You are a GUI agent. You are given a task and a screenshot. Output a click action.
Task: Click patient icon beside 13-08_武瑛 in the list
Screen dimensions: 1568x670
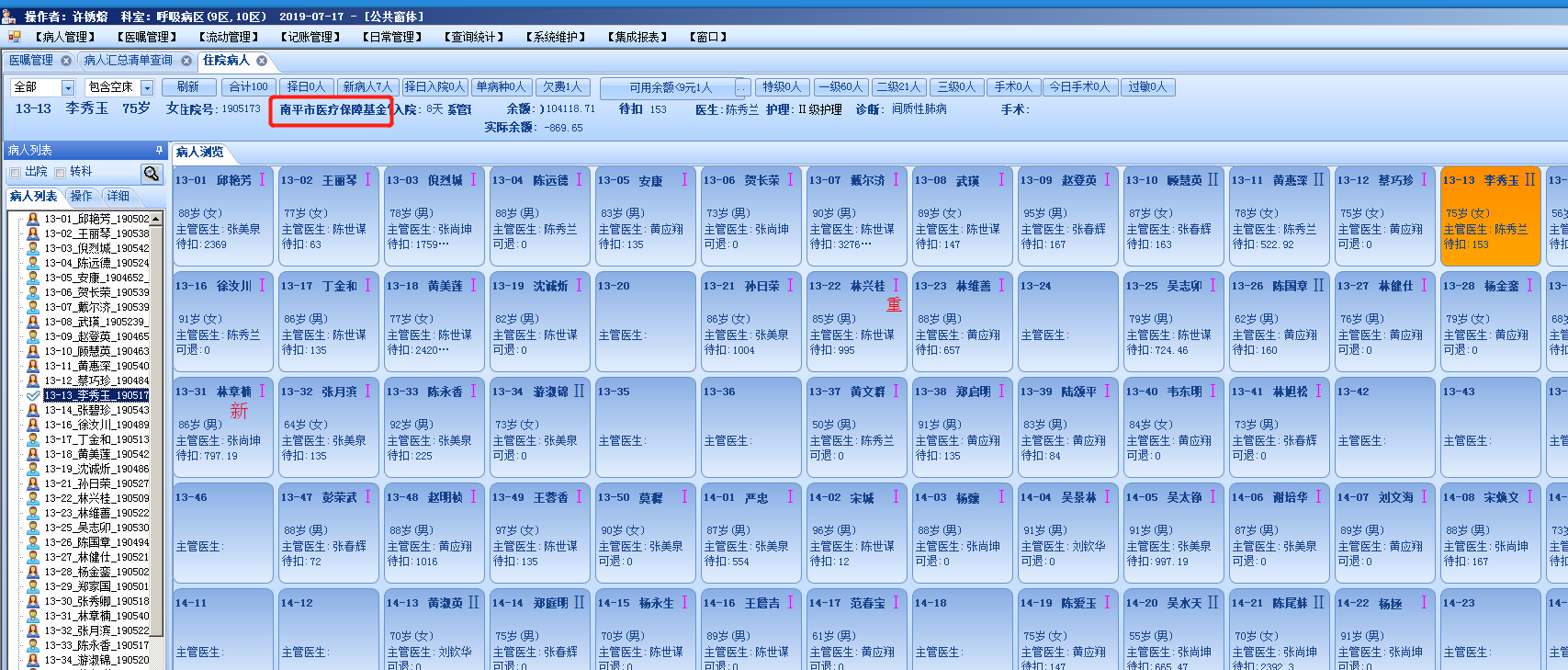[33, 322]
